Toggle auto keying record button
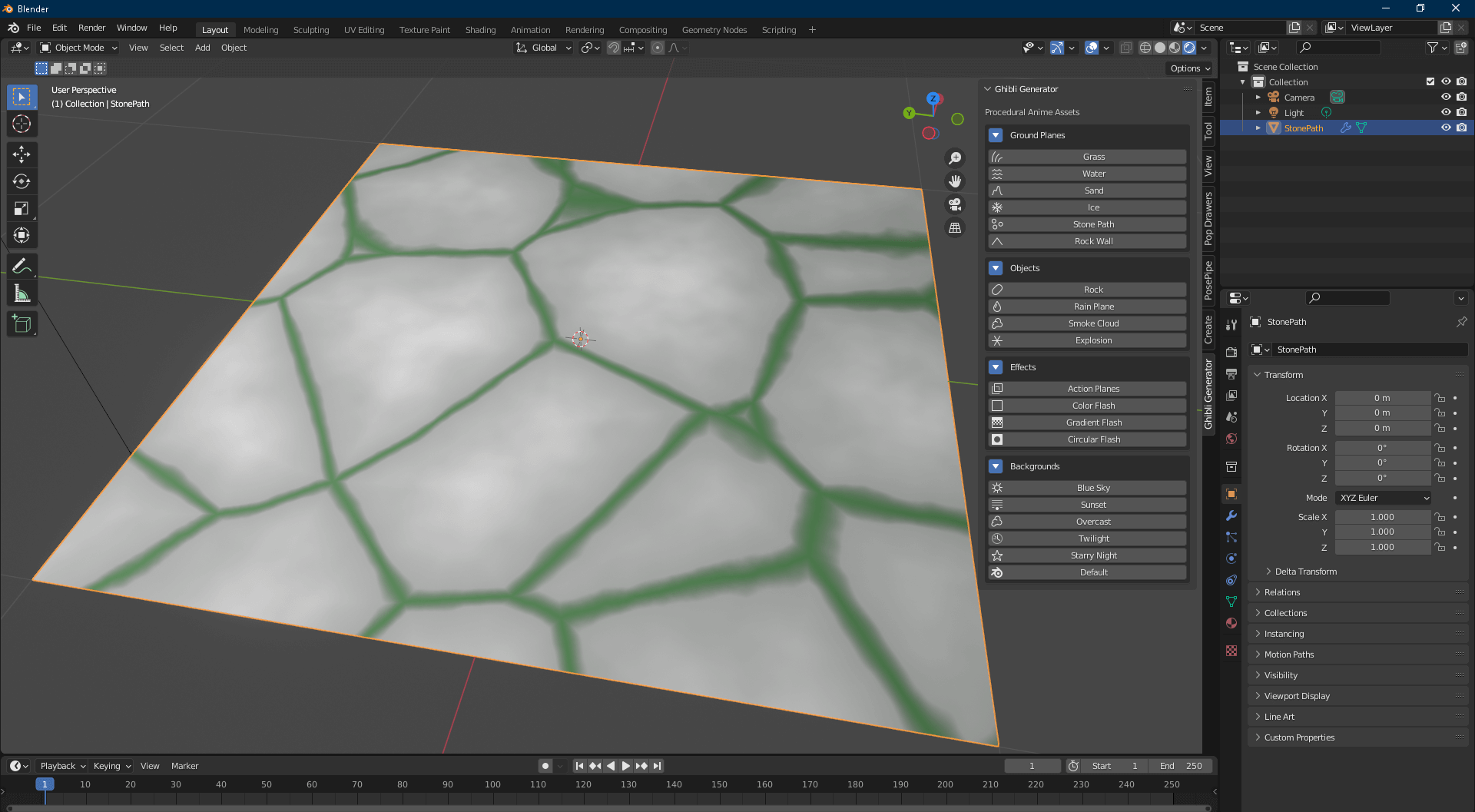 [545, 766]
